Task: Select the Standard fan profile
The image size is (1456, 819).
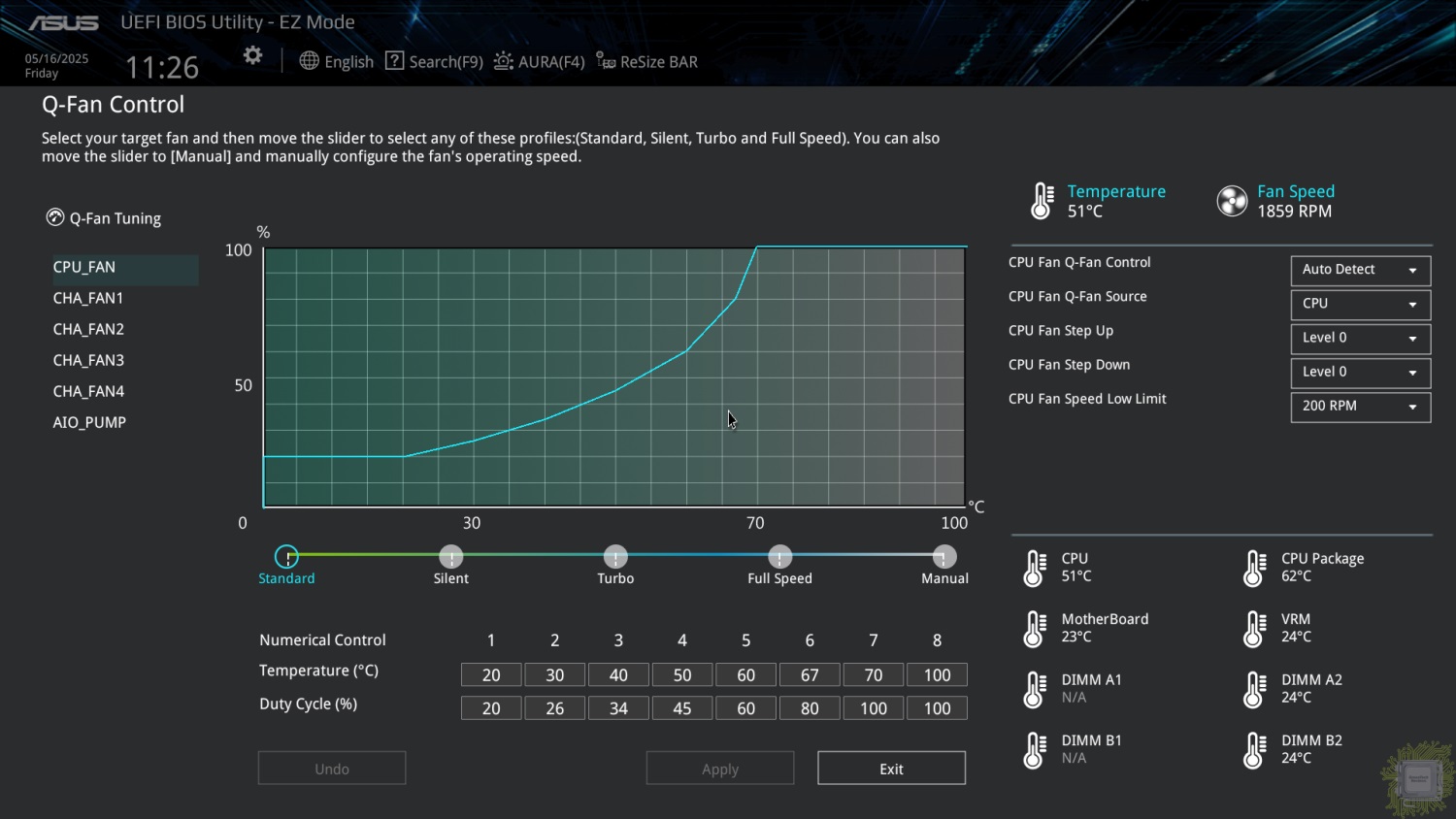Action: click(286, 556)
